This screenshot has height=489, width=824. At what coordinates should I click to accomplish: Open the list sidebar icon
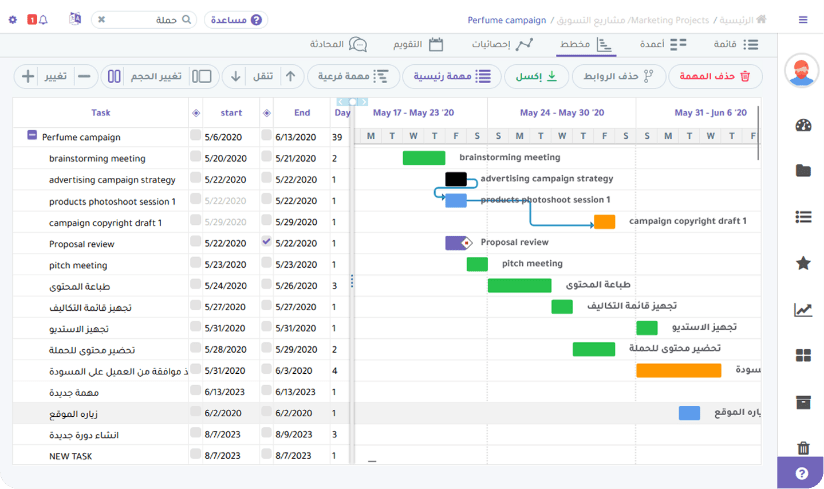pos(803,216)
